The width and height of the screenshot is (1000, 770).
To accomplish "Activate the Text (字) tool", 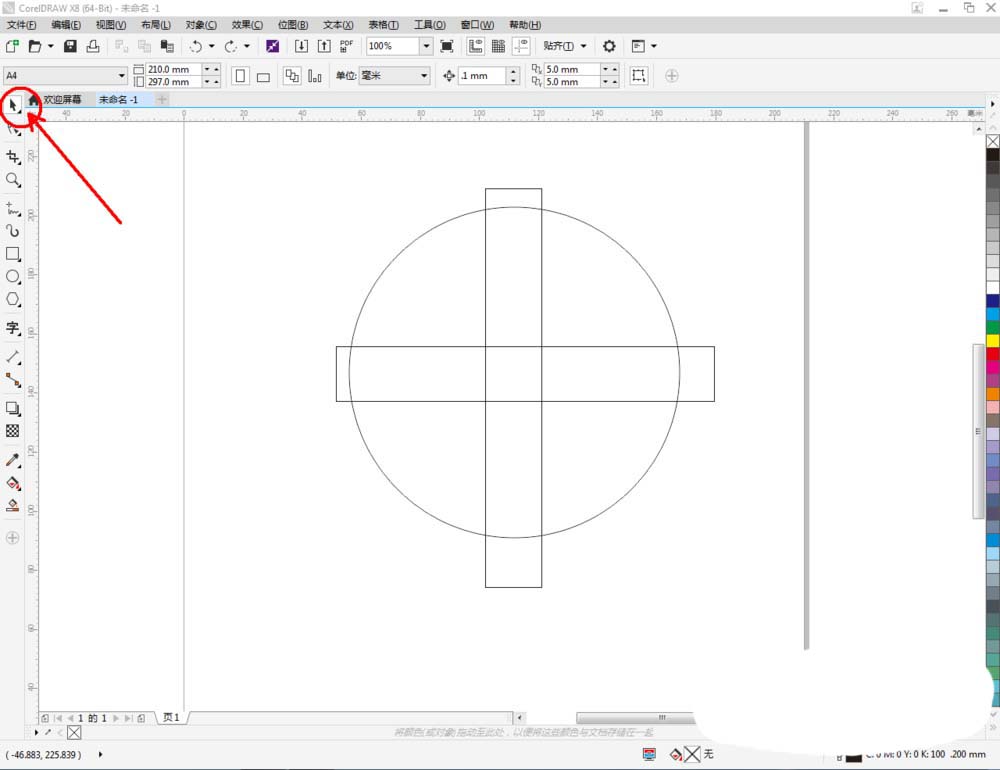I will click(13, 328).
